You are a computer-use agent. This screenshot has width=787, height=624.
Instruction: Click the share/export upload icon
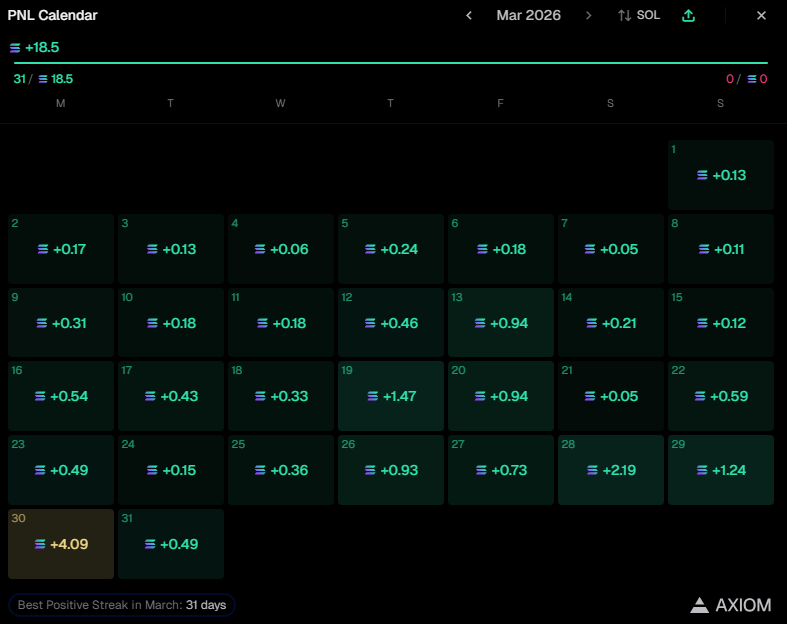pyautogui.click(x=688, y=16)
